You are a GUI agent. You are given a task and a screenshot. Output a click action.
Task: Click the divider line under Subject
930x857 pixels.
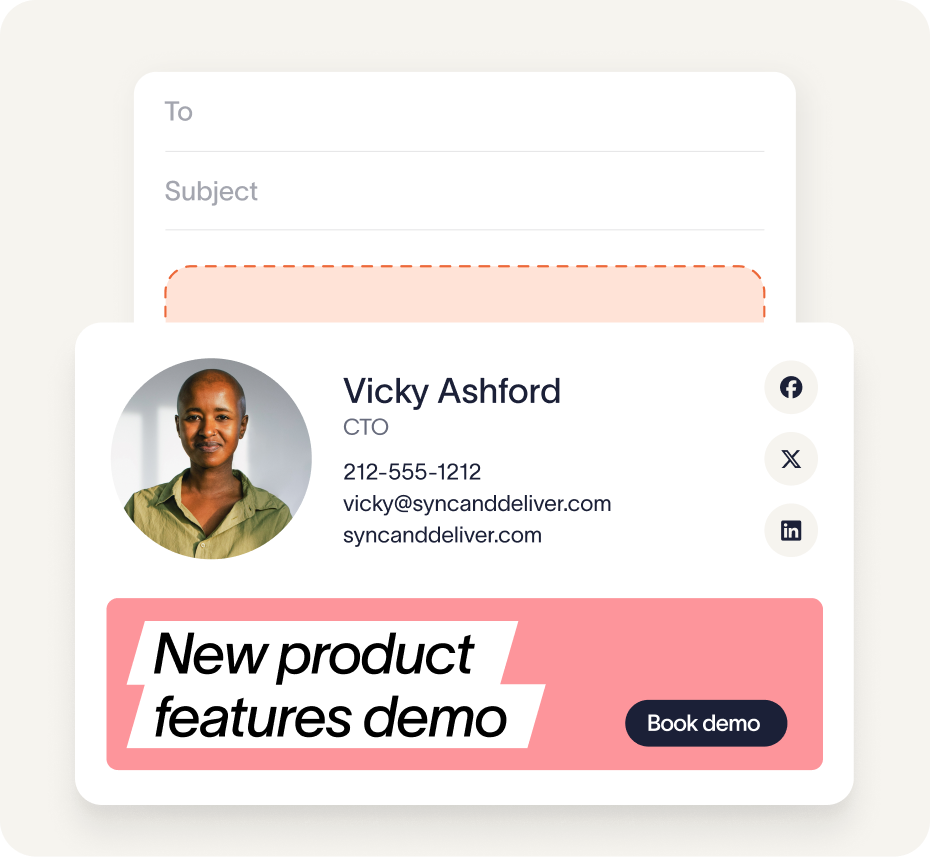pyautogui.click(x=464, y=230)
